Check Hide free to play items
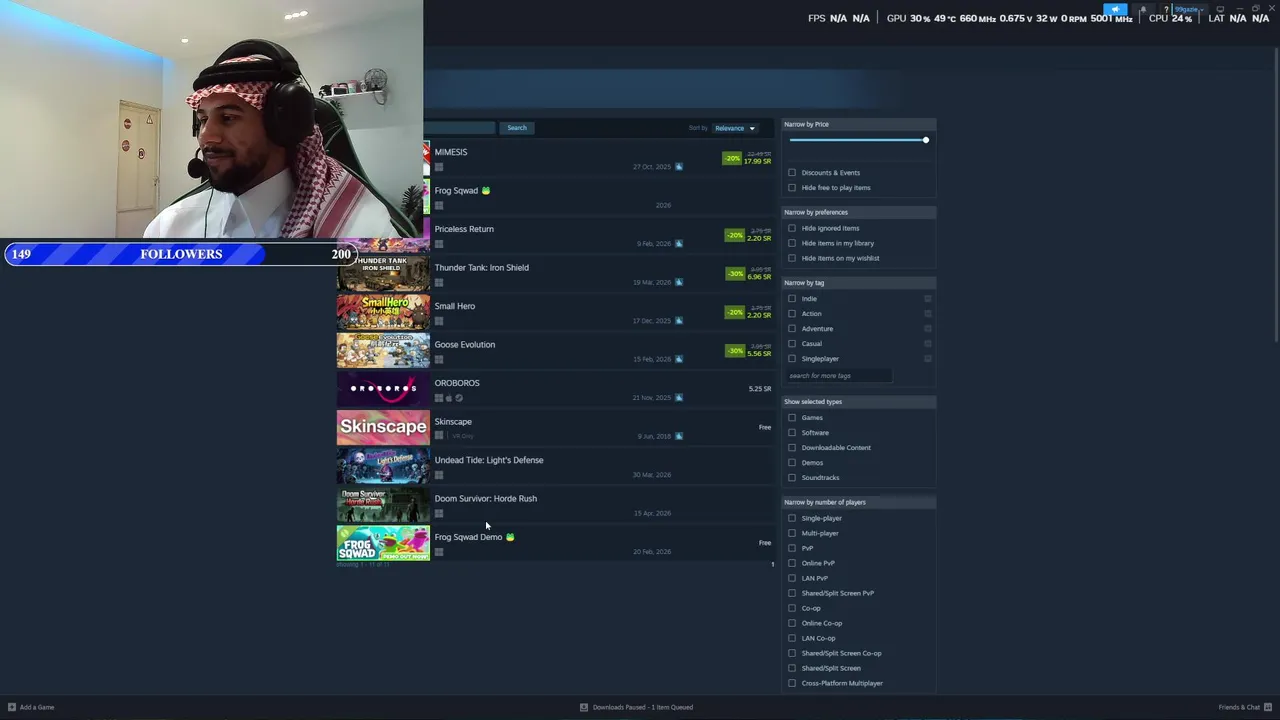This screenshot has height=720, width=1280. (792, 188)
